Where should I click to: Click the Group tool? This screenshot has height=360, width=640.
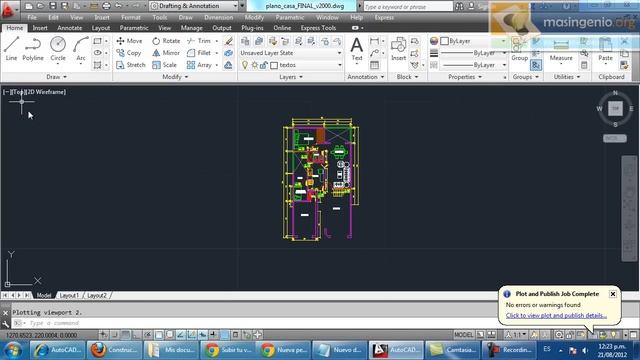(x=519, y=49)
